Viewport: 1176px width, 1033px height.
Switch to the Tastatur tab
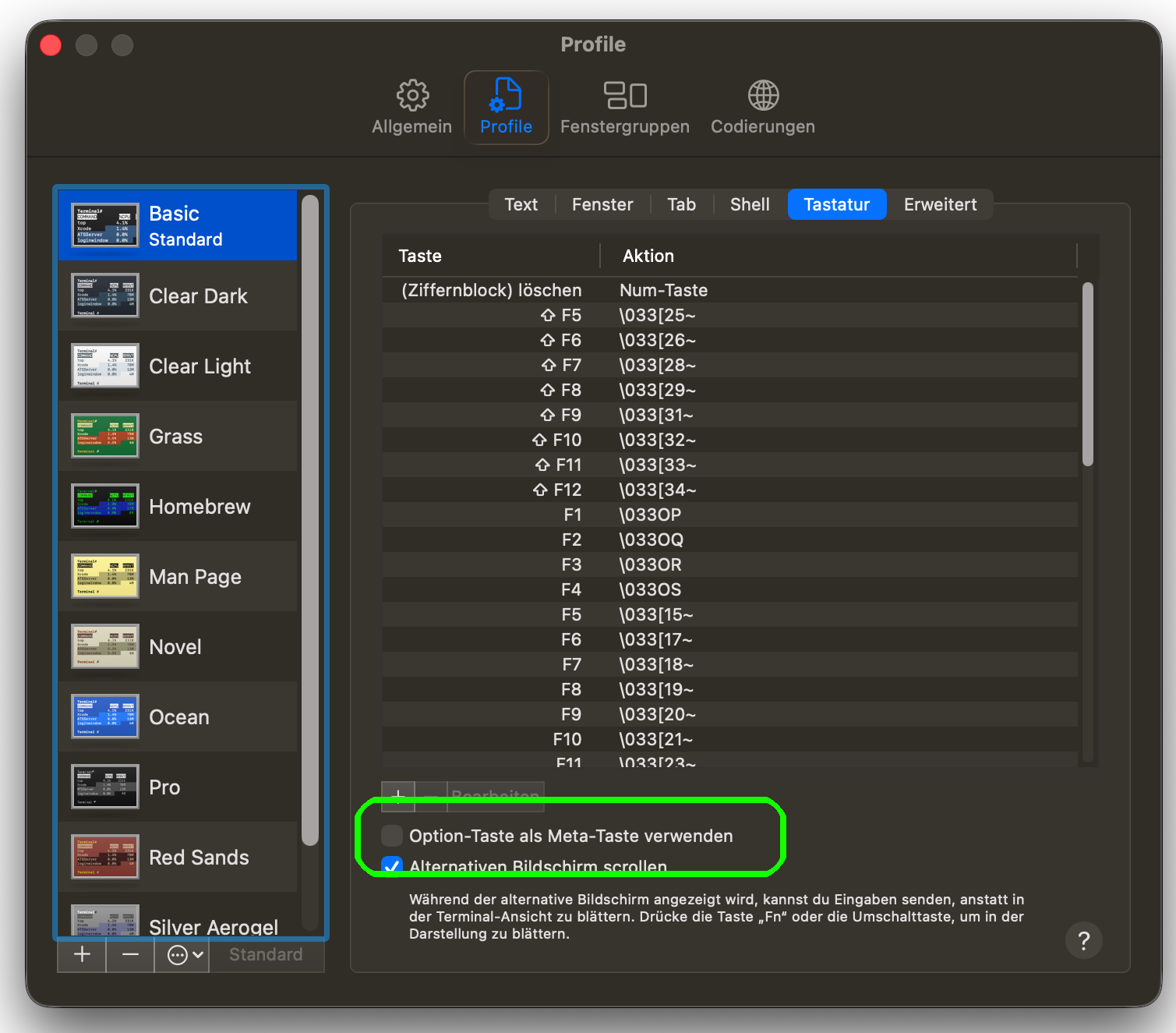click(x=837, y=204)
